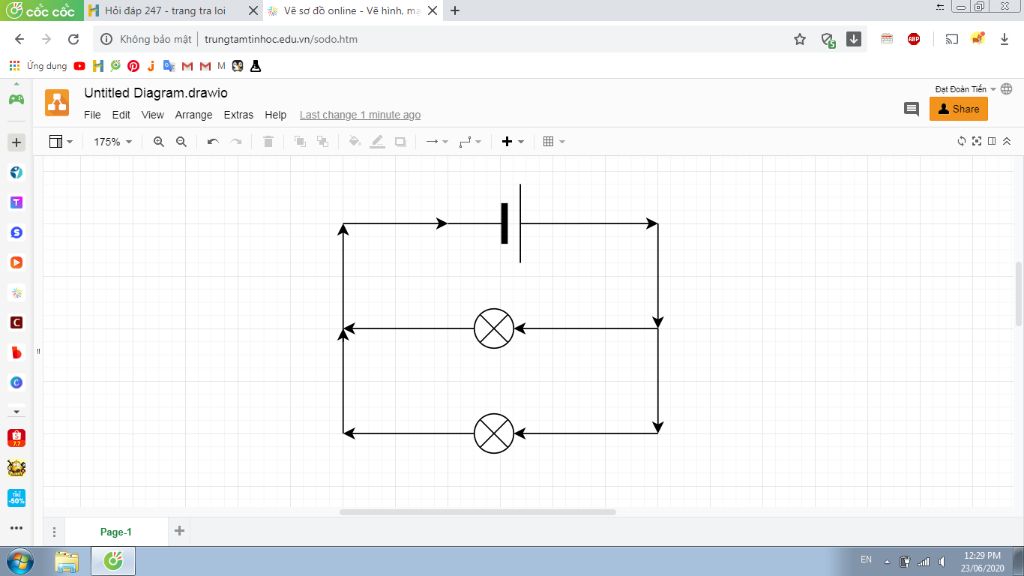Toggle the format panel icon

click(x=992, y=141)
